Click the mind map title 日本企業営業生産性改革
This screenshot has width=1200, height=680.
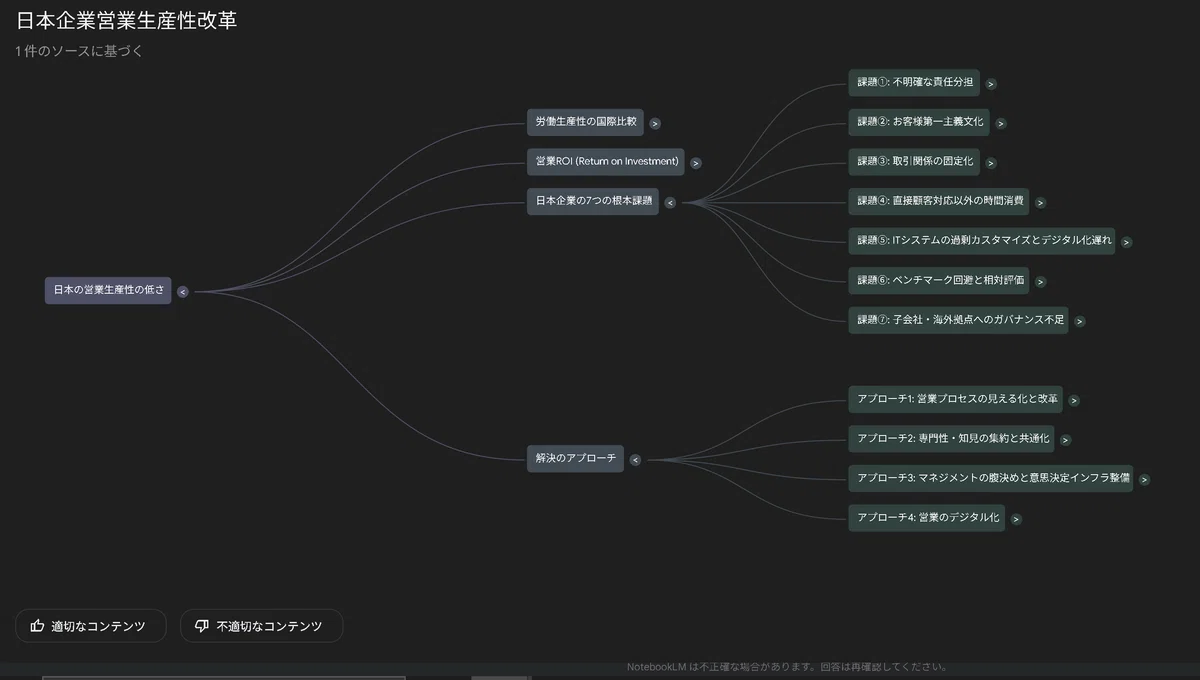coord(127,20)
